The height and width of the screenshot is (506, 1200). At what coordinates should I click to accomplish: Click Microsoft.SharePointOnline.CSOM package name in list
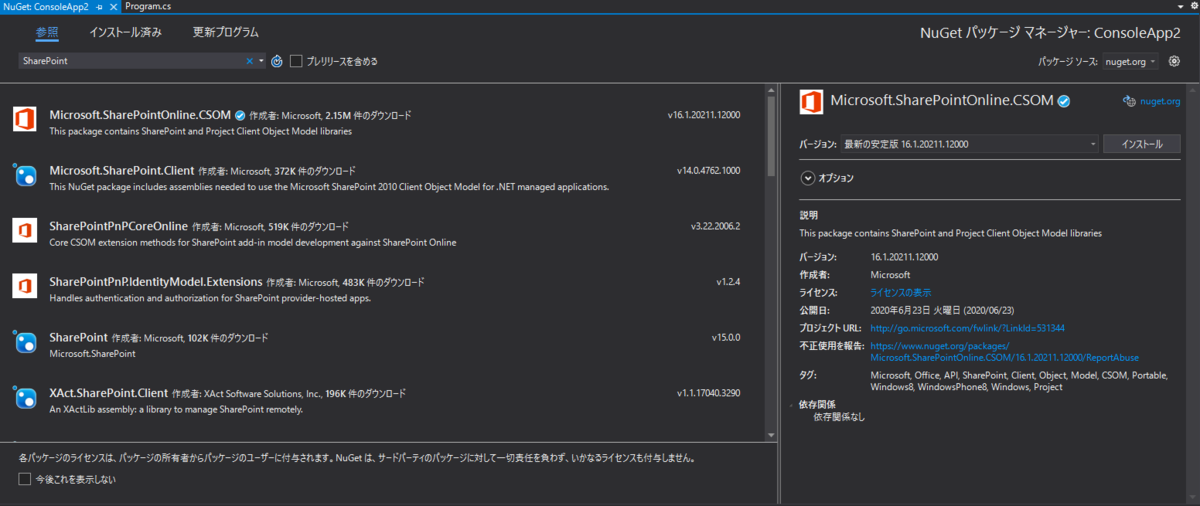click(139, 115)
